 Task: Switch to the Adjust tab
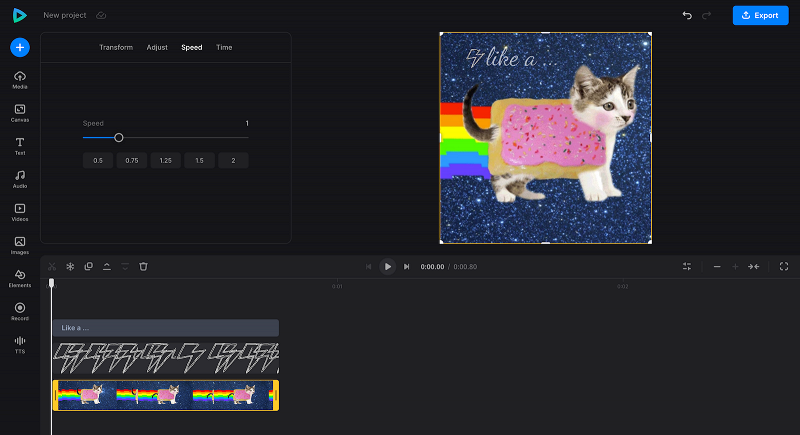tap(157, 47)
